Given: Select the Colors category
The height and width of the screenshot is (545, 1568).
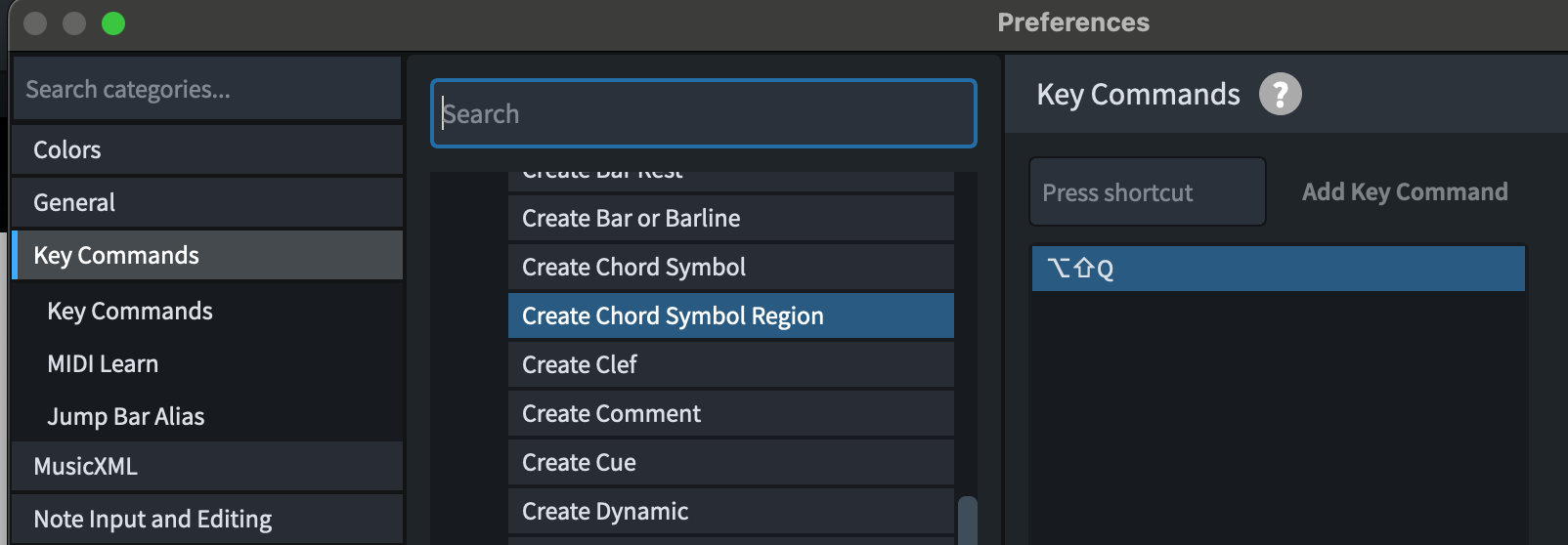Looking at the screenshot, I should (x=207, y=149).
